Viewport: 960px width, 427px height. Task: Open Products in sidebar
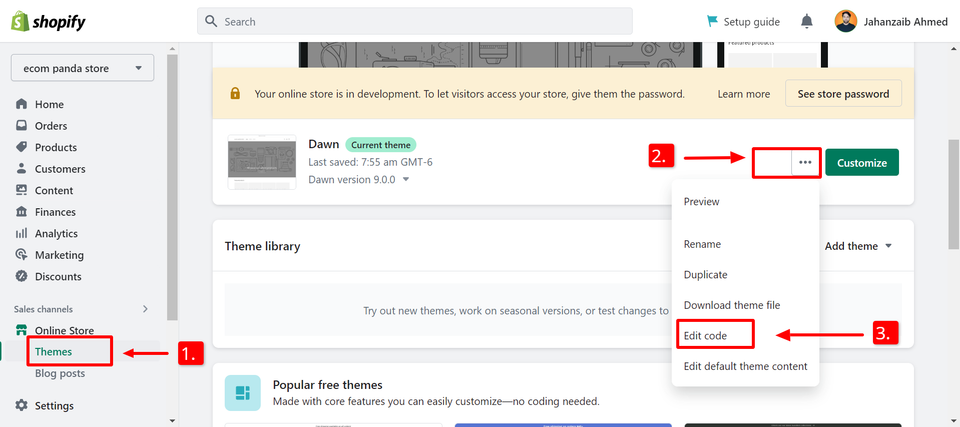coord(56,147)
